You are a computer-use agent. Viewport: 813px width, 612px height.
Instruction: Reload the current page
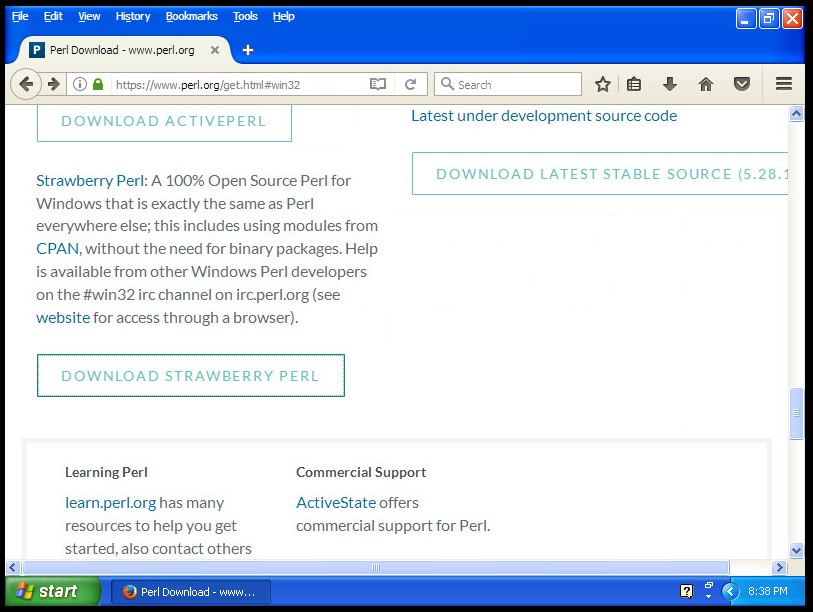point(410,85)
